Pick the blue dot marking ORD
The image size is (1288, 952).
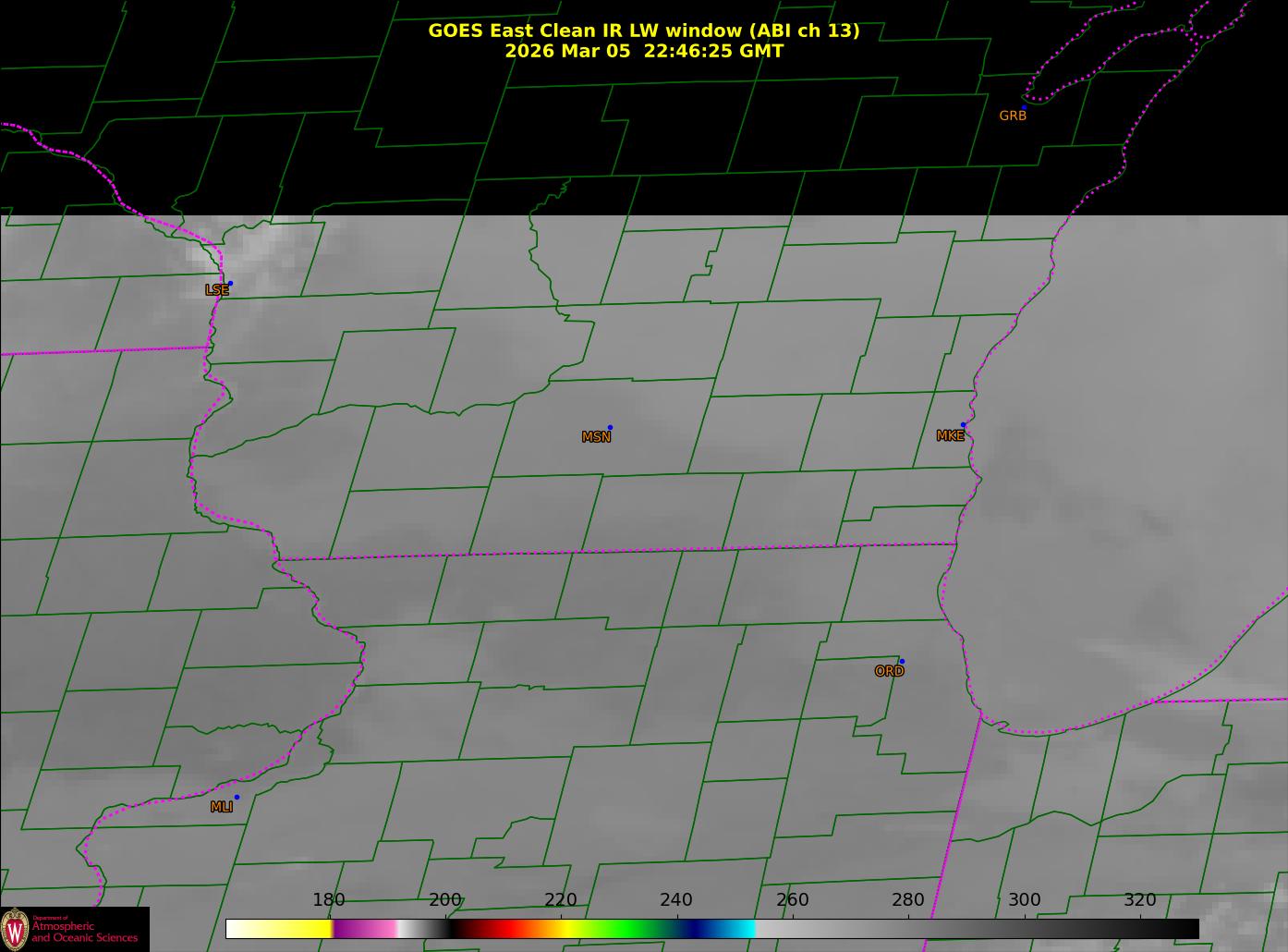[x=902, y=662]
